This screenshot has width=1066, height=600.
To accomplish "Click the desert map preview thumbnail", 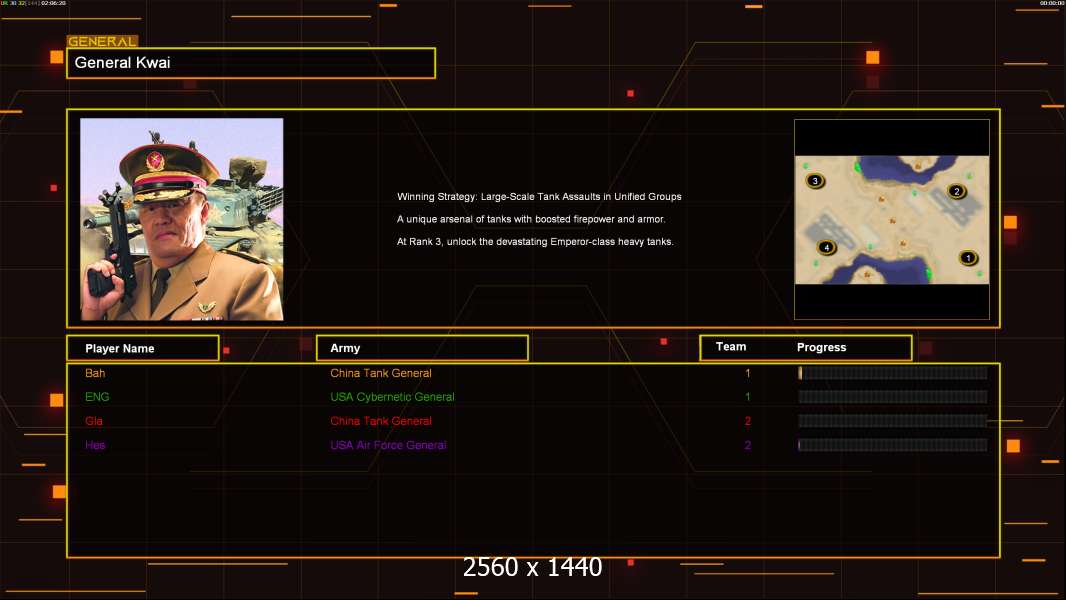I will [892, 219].
